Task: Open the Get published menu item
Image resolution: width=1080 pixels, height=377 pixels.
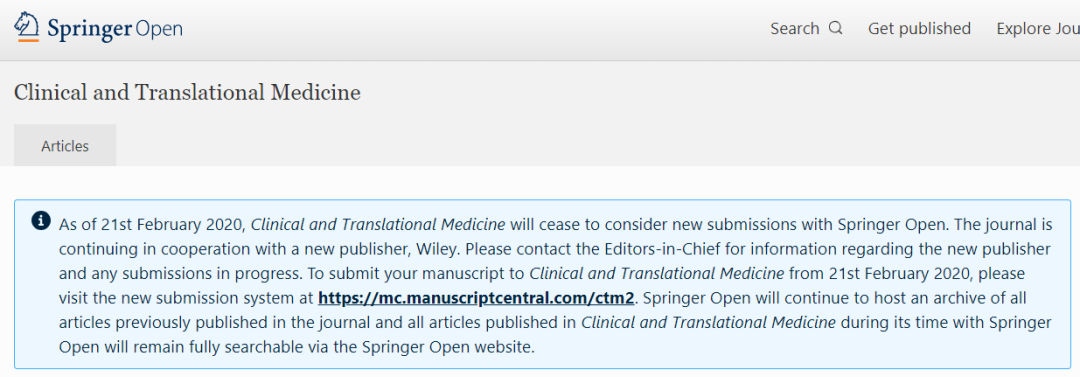Action: click(919, 28)
